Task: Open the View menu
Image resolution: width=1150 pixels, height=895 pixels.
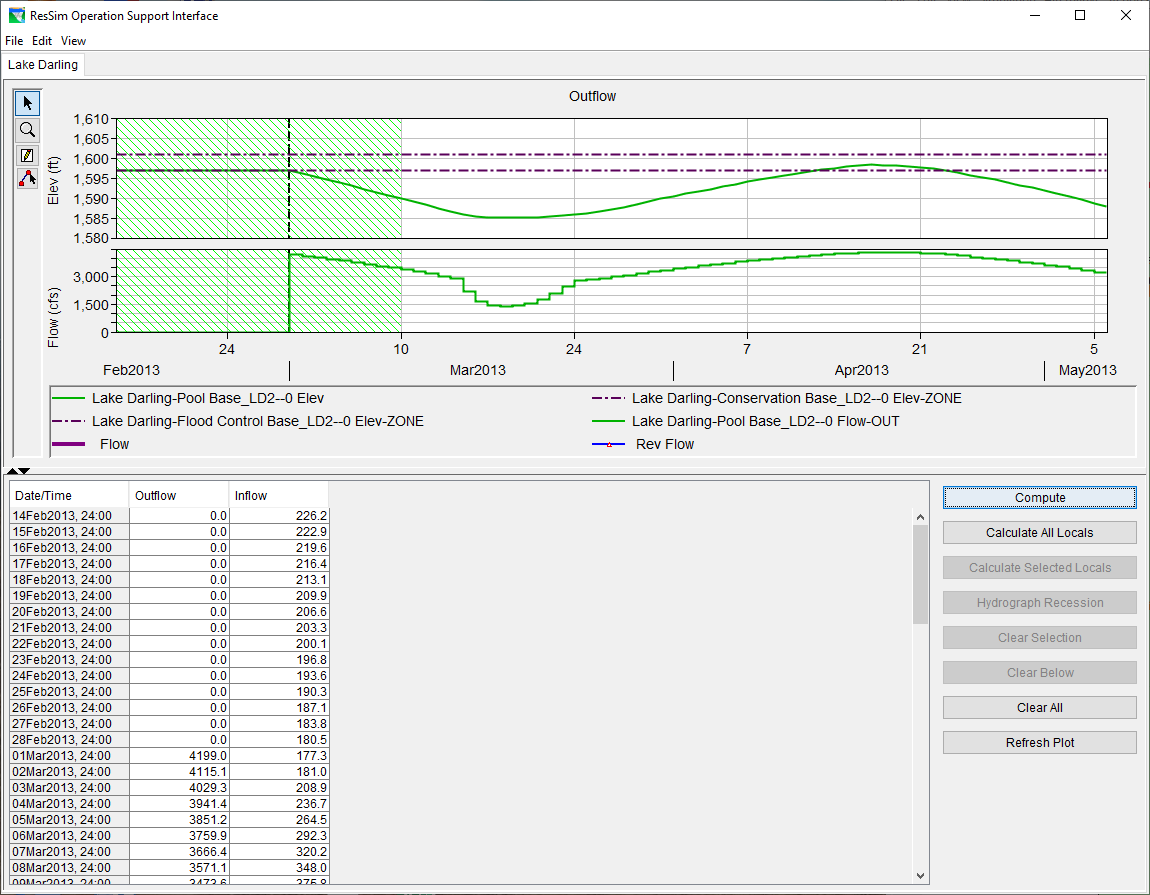Action: [x=73, y=41]
